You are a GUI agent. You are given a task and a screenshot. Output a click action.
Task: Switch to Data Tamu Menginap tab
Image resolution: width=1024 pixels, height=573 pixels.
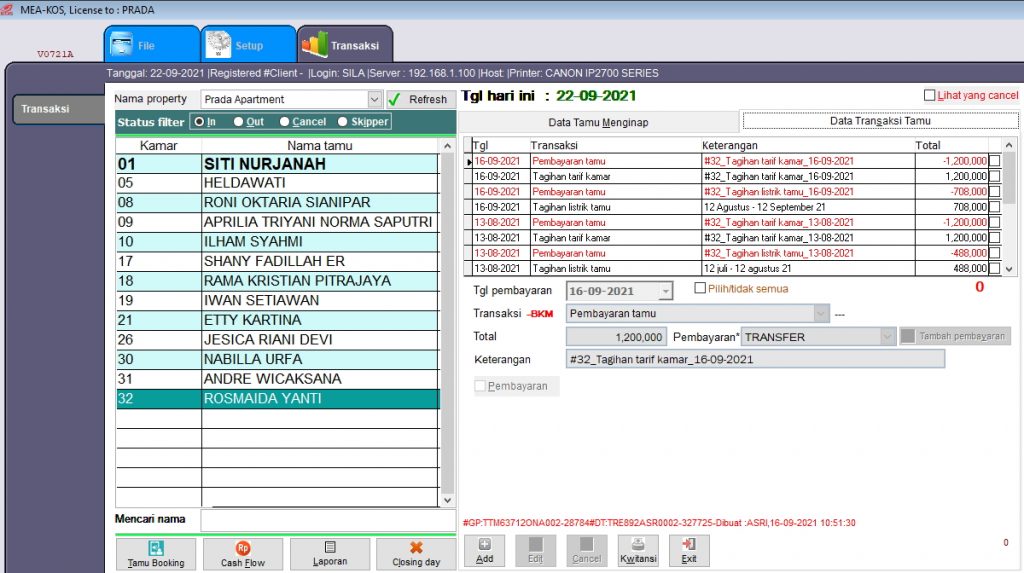coord(598,122)
